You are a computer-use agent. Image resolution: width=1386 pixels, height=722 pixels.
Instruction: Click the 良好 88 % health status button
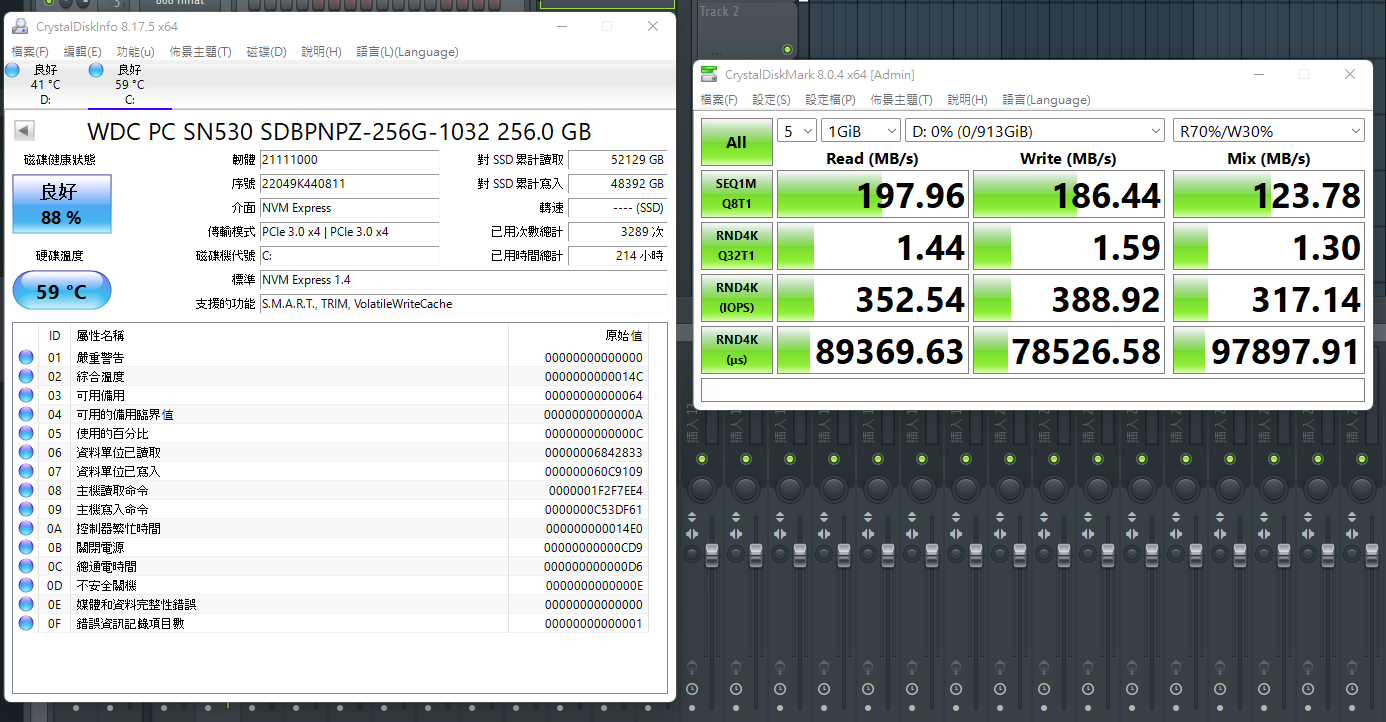(x=62, y=205)
